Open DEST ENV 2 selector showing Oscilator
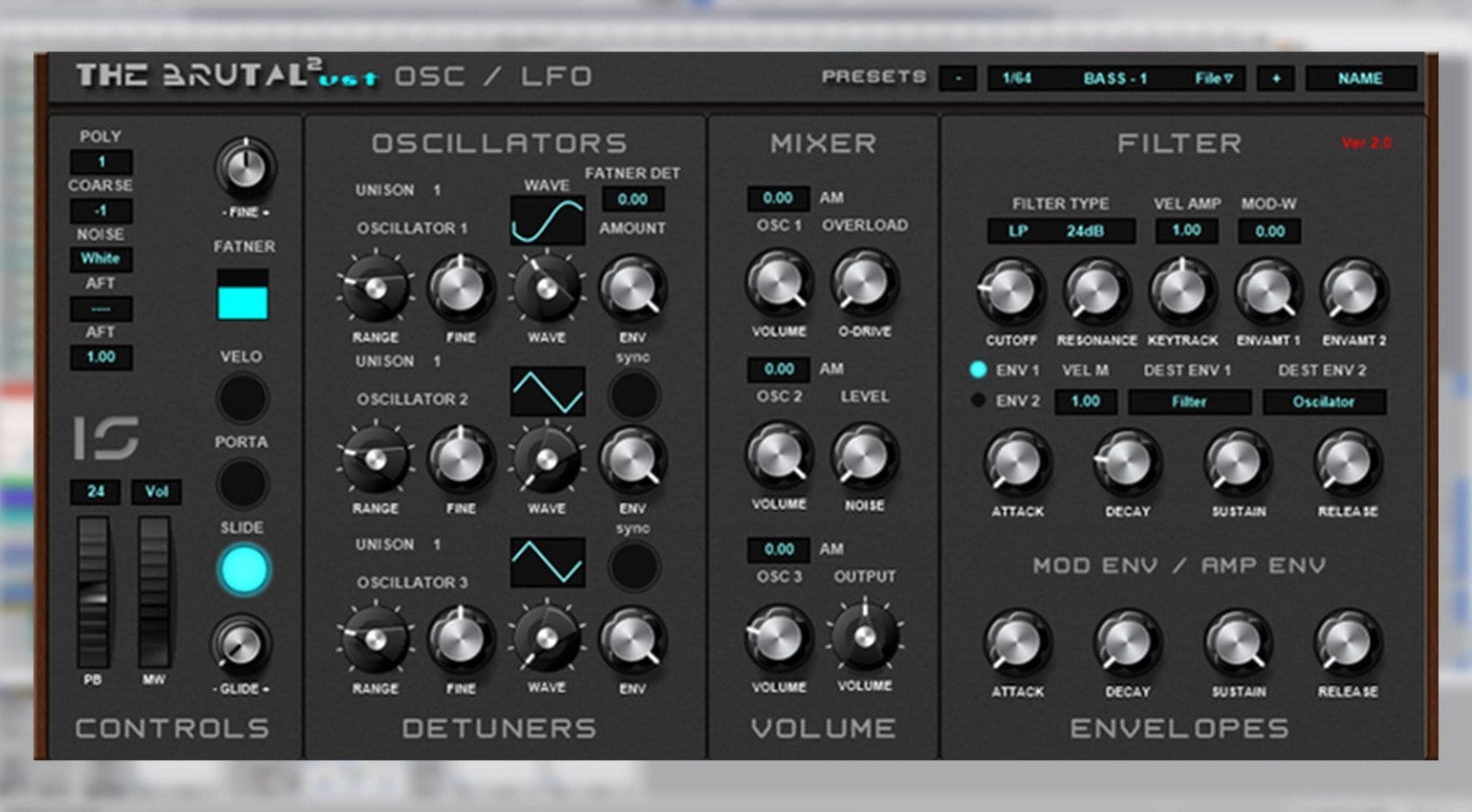 (x=1324, y=402)
